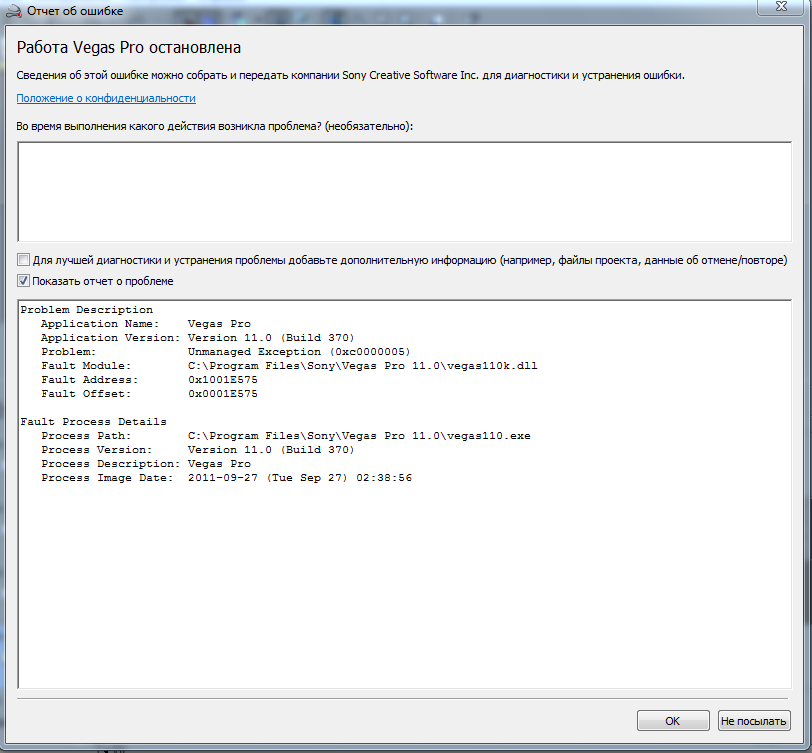This screenshot has height=753, width=812.
Task: Click the Process Image Date line
Action: tap(227, 477)
